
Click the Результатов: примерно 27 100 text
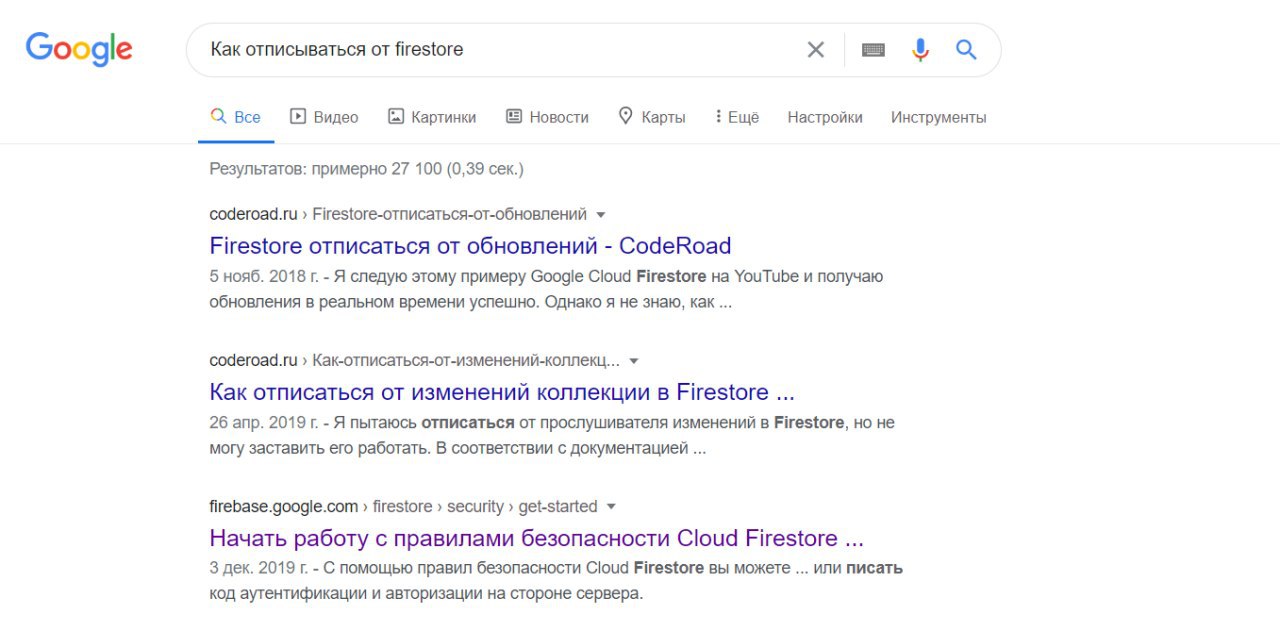coord(366,169)
